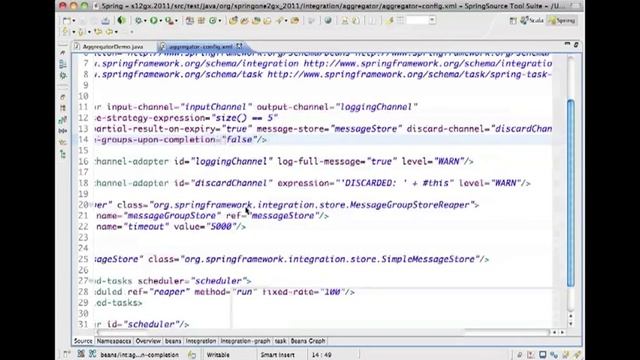Click the horizontal scroll right arrow
The width and height of the screenshot is (640, 360).
[562, 333]
